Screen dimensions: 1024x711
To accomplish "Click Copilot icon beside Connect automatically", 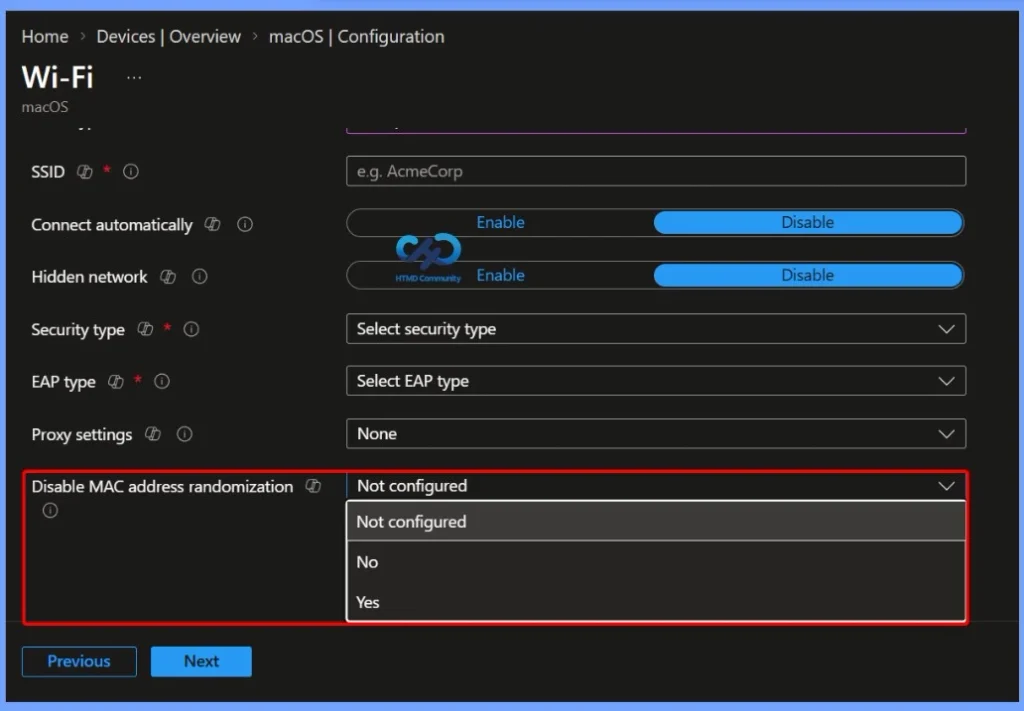I will pyautogui.click(x=212, y=225).
